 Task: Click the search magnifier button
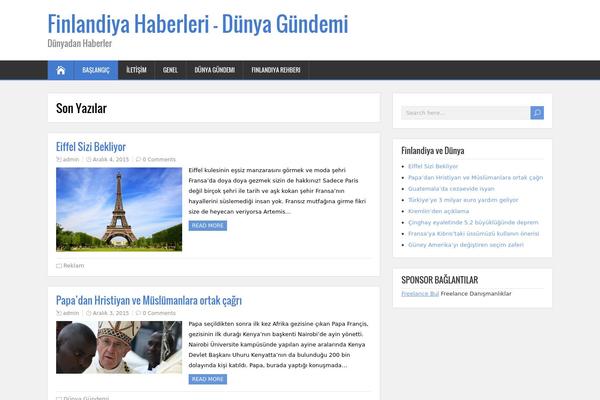(x=537, y=113)
